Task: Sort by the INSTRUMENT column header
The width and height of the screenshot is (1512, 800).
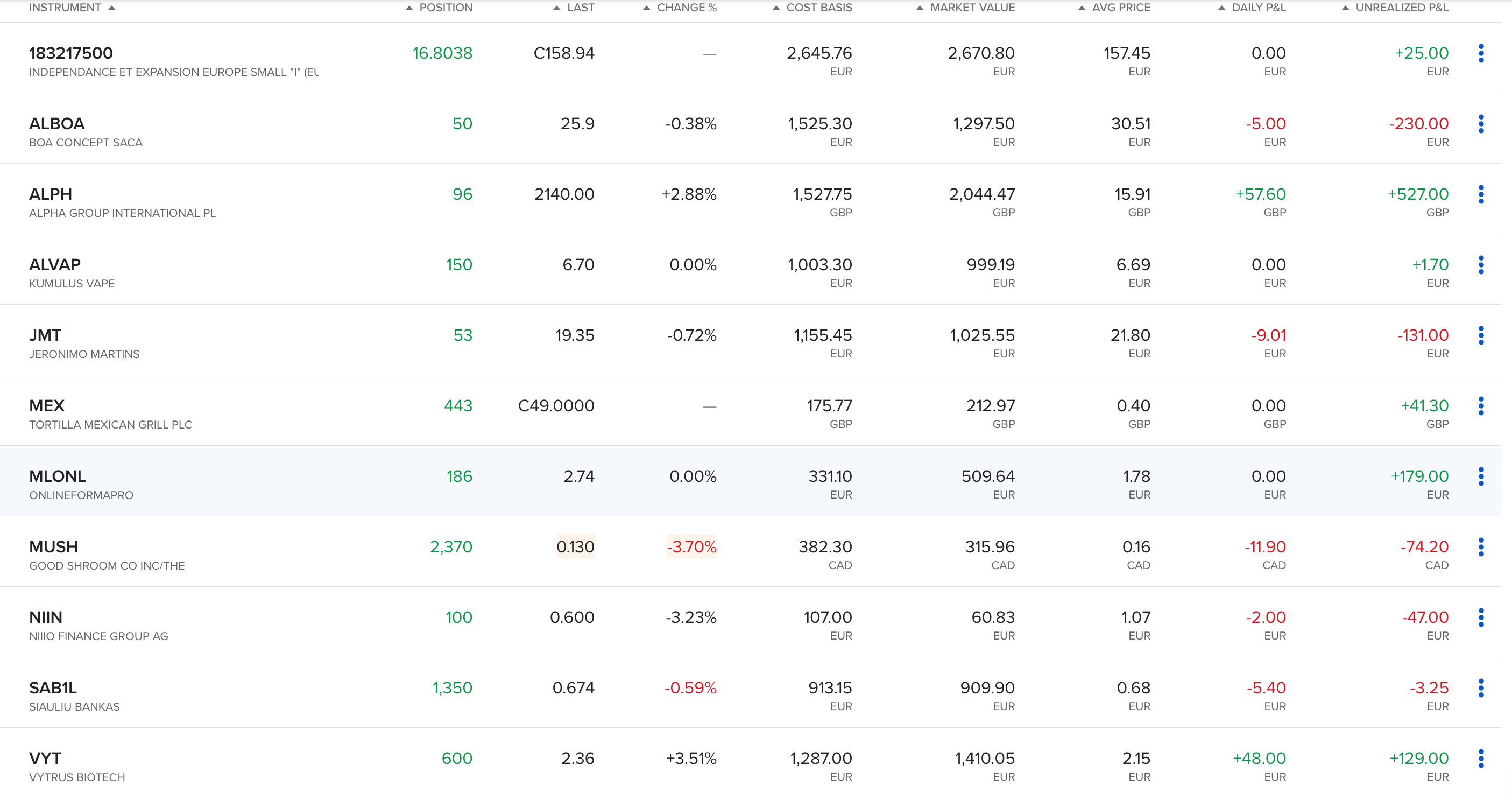Action: click(x=65, y=8)
